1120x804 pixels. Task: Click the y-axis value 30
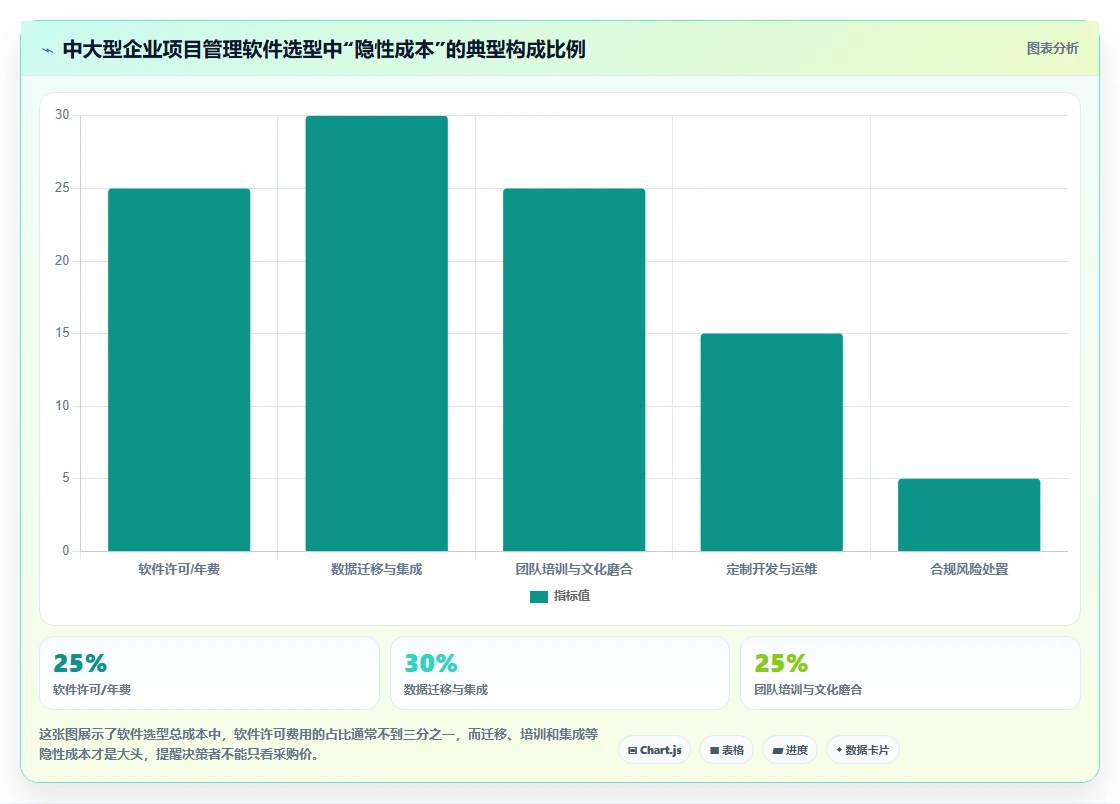[x=62, y=115]
